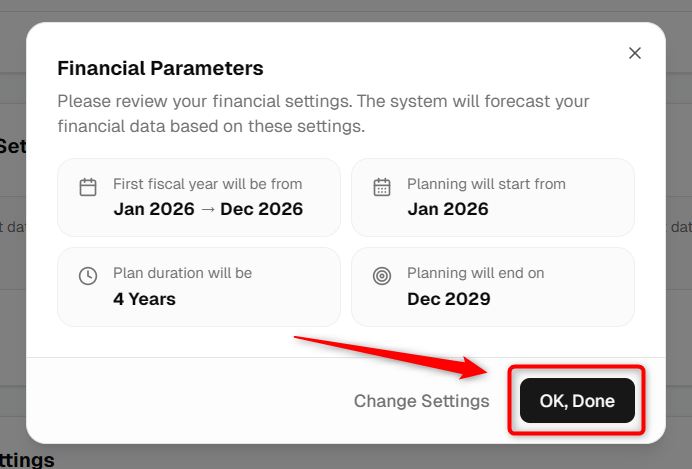Screen dimensions: 692x469
Task: Click the arrow between Jan 2026 and Dec 2026
Action: [207, 209]
